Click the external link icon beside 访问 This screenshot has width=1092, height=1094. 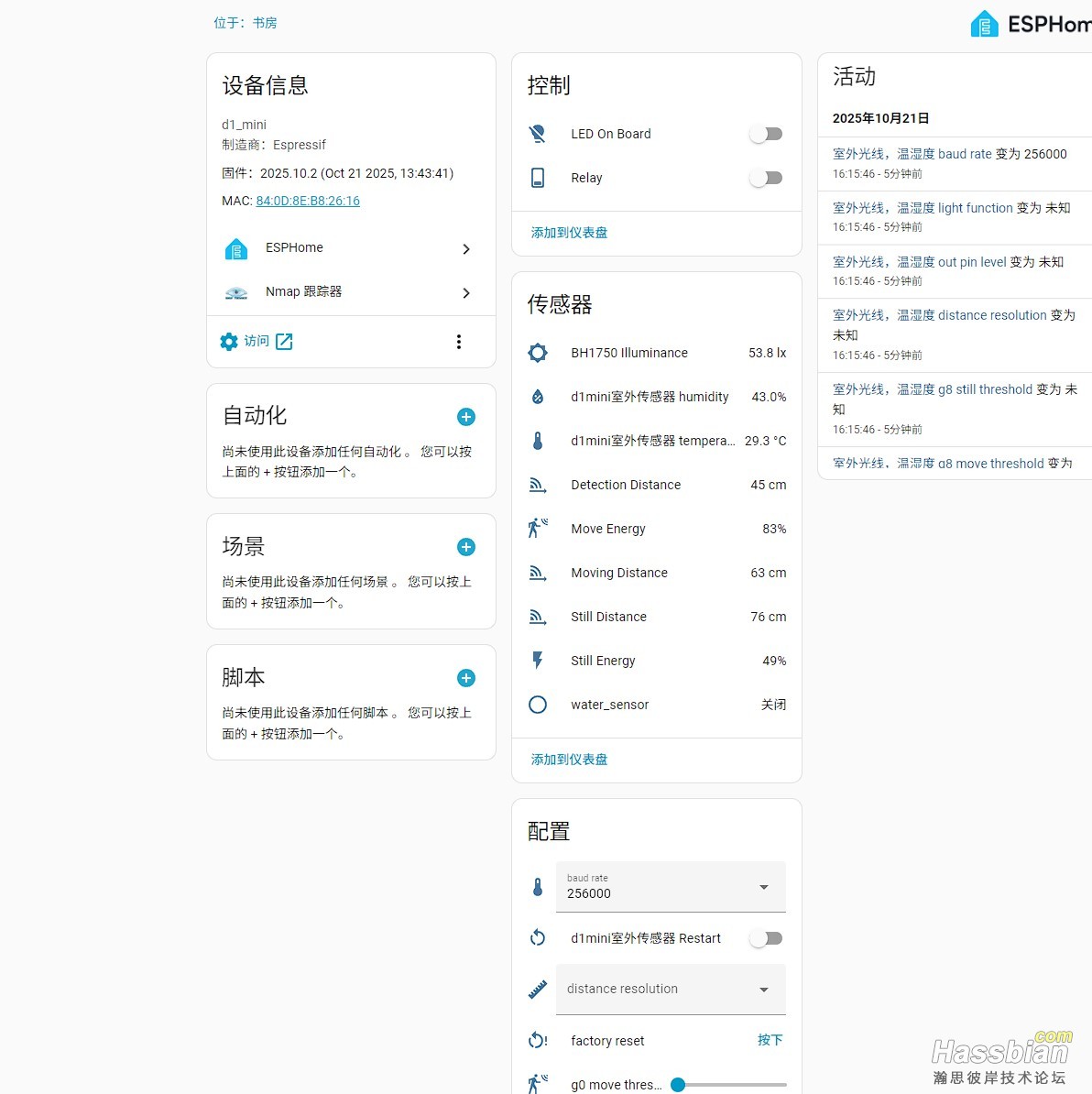(285, 342)
